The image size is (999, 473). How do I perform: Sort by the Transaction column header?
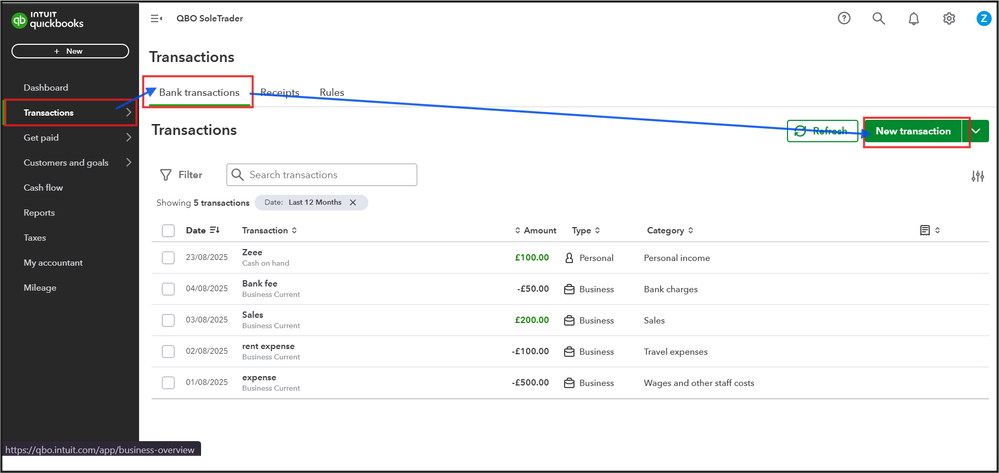(x=270, y=230)
